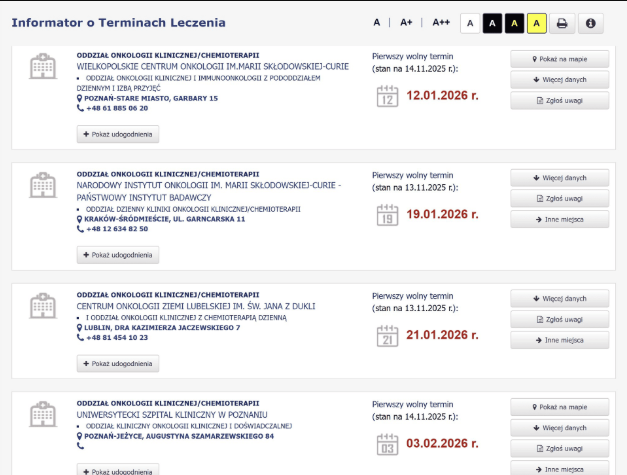Click the calendar icon showing 21
The width and height of the screenshot is (627, 475).
386,336
